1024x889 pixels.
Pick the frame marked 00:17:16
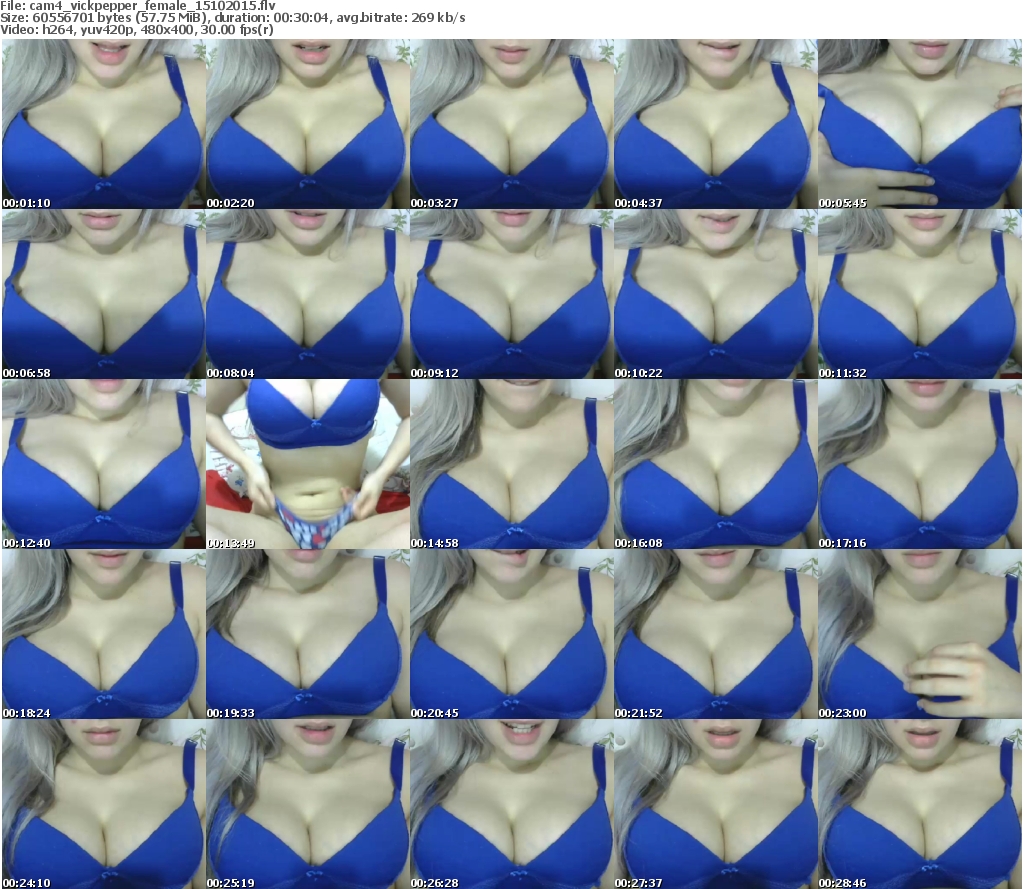(920, 464)
